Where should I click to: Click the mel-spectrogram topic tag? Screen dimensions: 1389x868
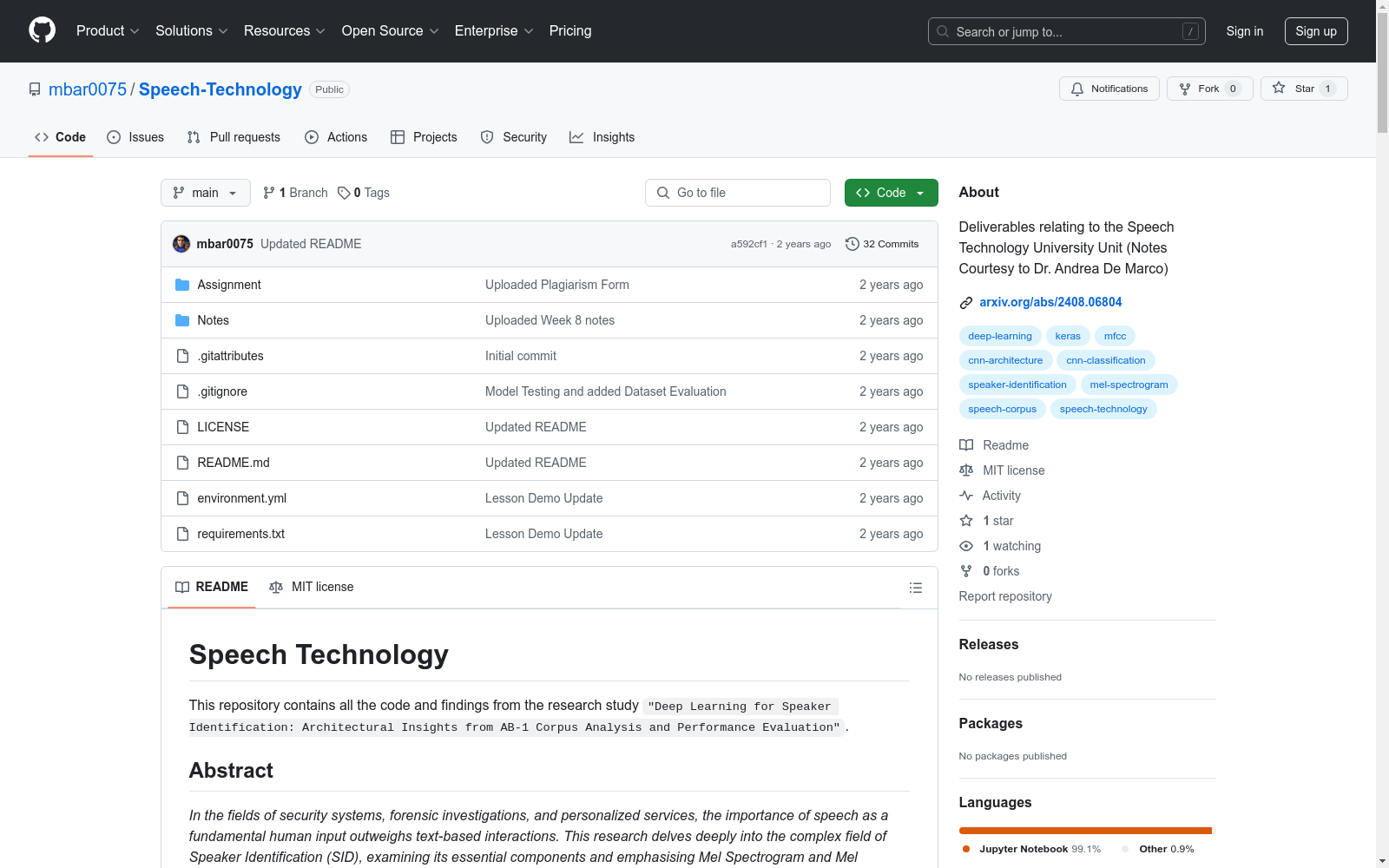coord(1129,385)
